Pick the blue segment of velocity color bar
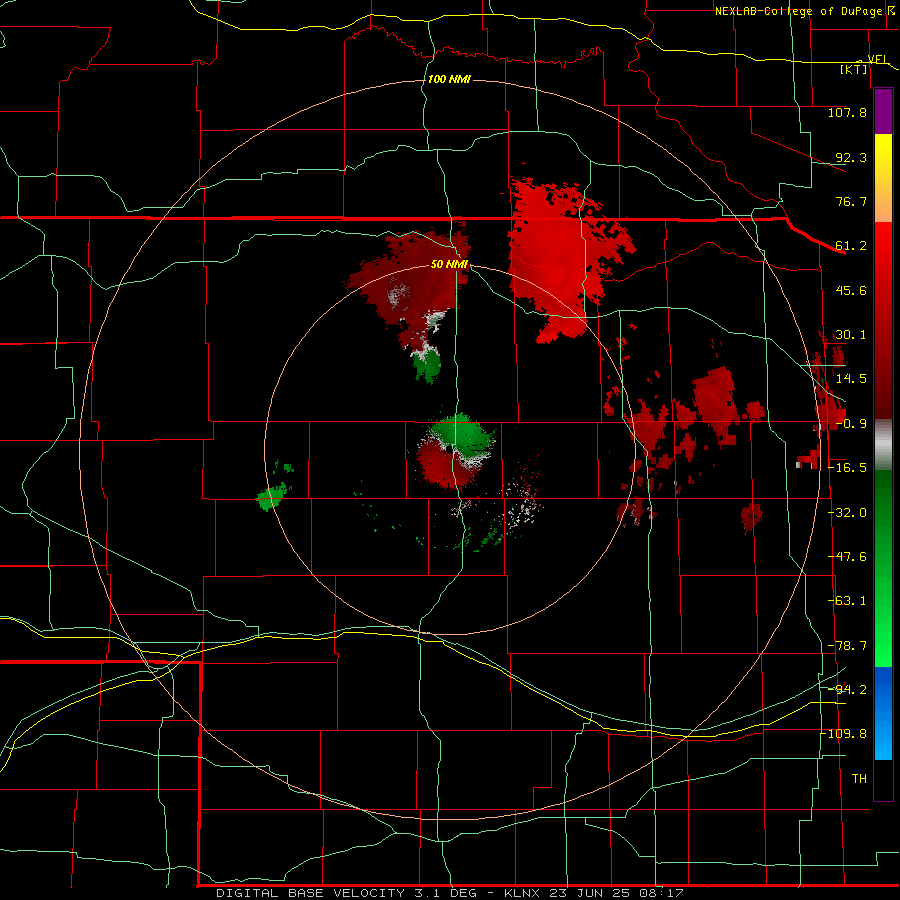The width and height of the screenshot is (900, 900). point(883,713)
